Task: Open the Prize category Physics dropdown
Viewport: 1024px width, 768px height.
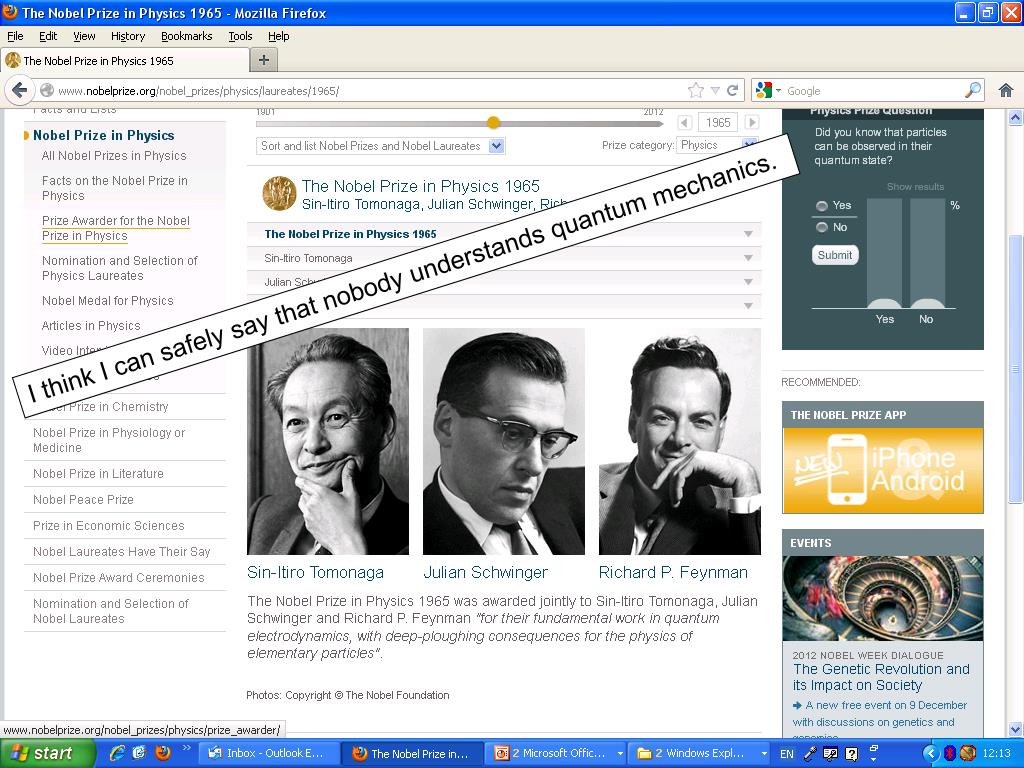Action: pos(717,145)
